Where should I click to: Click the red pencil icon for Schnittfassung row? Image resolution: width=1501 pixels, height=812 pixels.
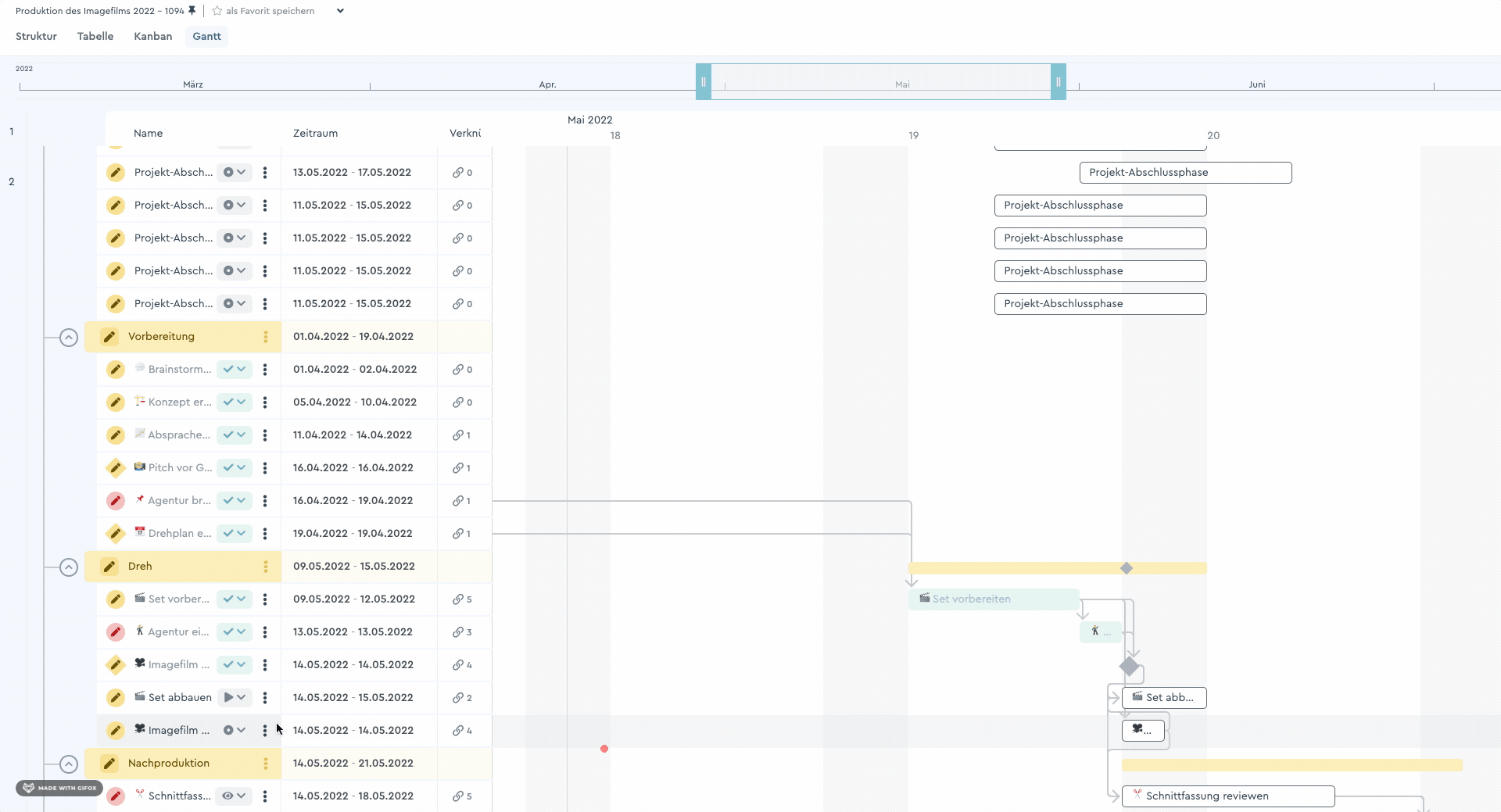116,796
